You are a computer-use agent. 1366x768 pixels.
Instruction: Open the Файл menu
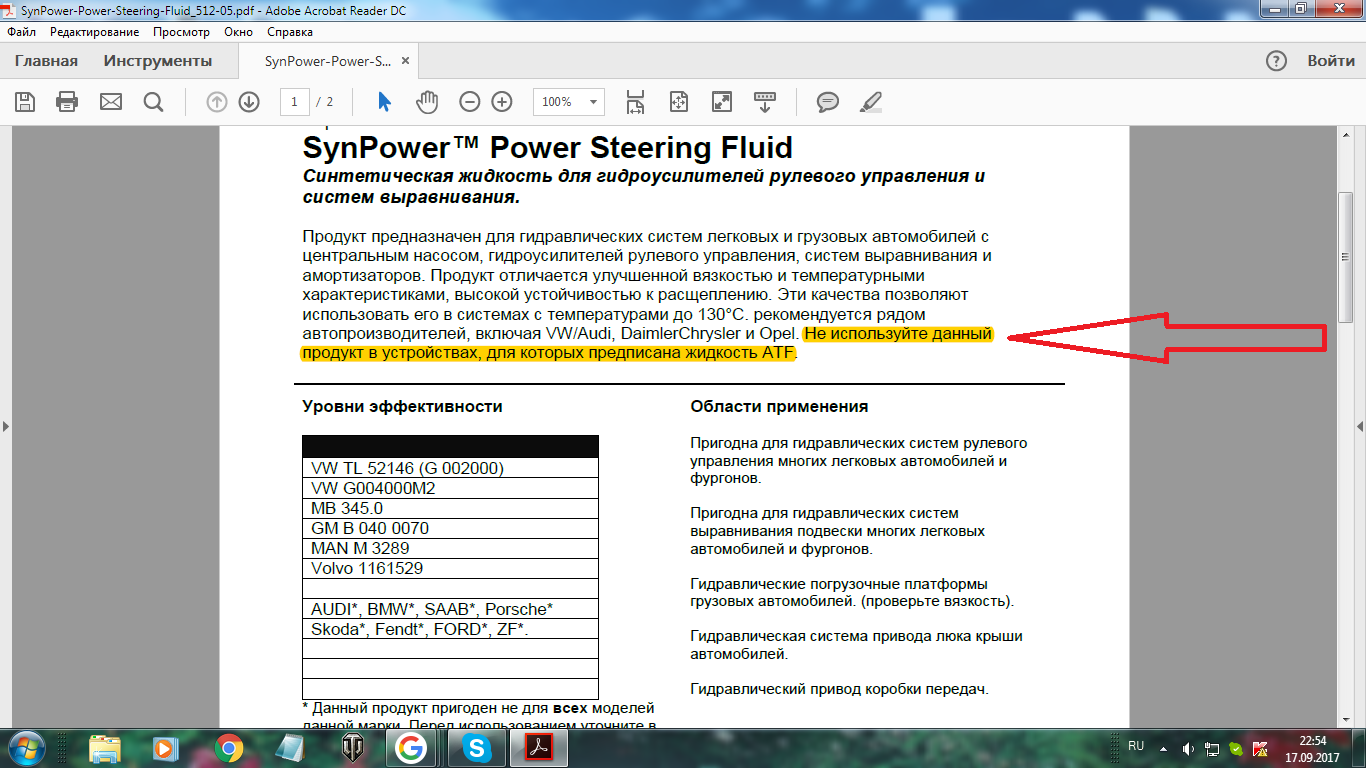point(21,32)
